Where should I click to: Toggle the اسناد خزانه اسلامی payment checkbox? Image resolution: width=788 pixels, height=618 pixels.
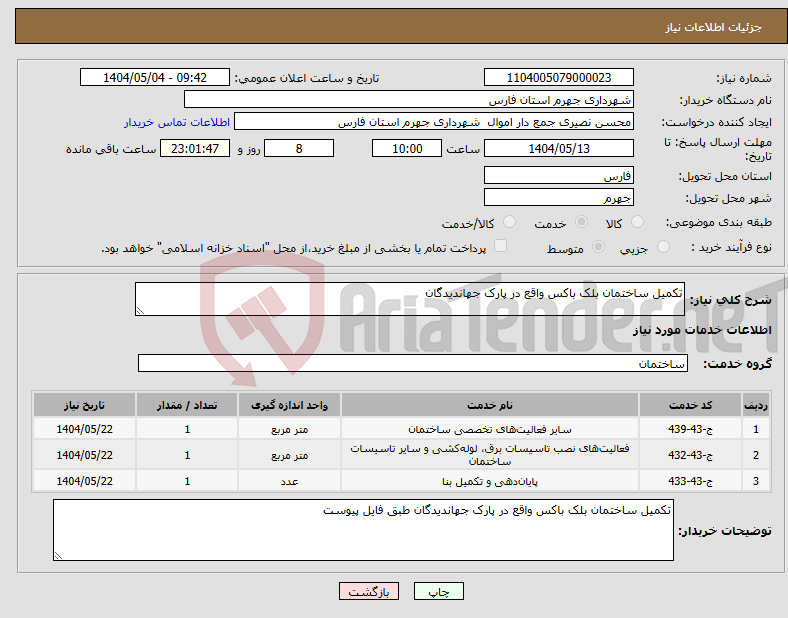point(500,246)
